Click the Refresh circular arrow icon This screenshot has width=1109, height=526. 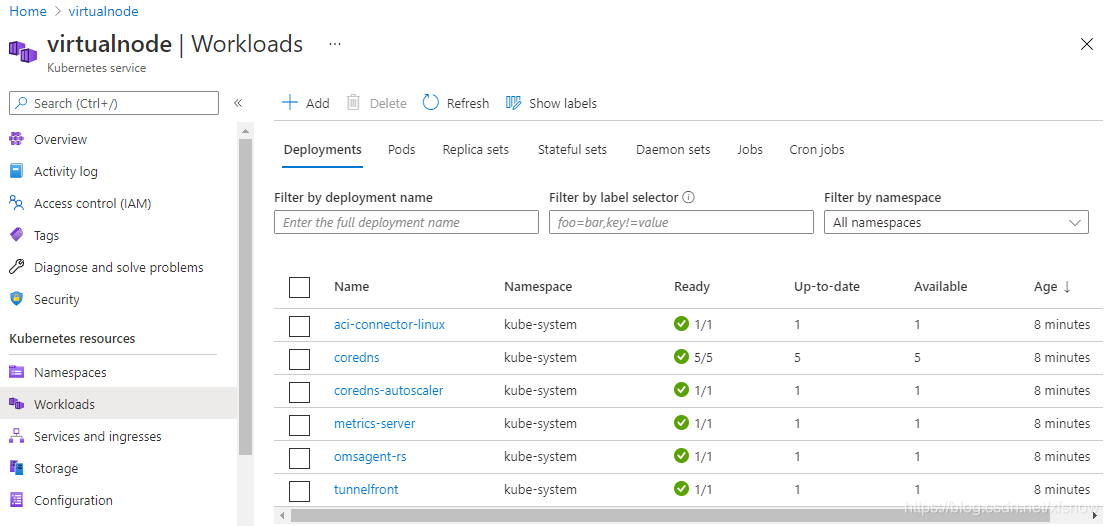[x=431, y=103]
